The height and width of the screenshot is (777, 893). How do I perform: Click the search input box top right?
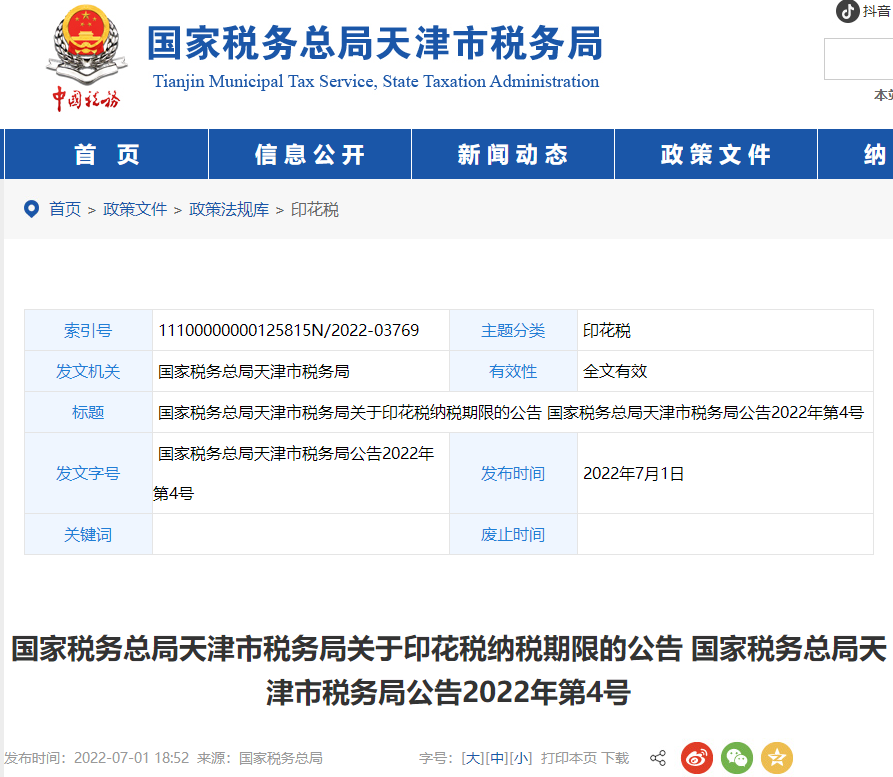858,59
